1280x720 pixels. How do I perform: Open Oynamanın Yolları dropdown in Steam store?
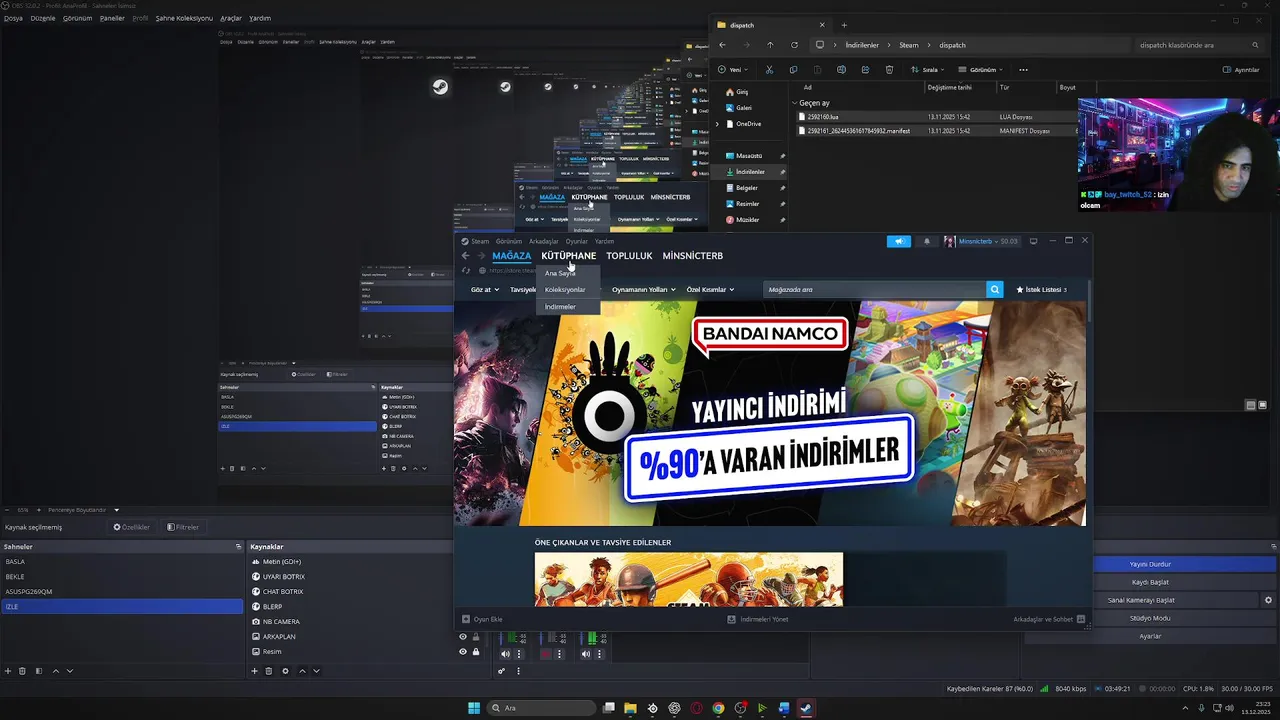(x=644, y=290)
